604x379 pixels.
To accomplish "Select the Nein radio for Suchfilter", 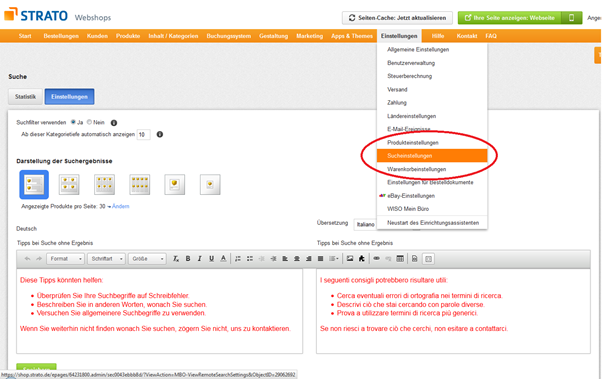I will click(x=89, y=122).
